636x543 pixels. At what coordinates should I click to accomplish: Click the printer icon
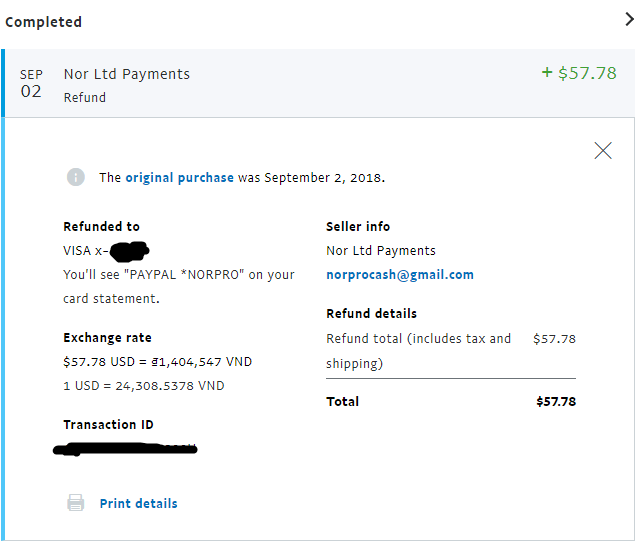click(76, 503)
